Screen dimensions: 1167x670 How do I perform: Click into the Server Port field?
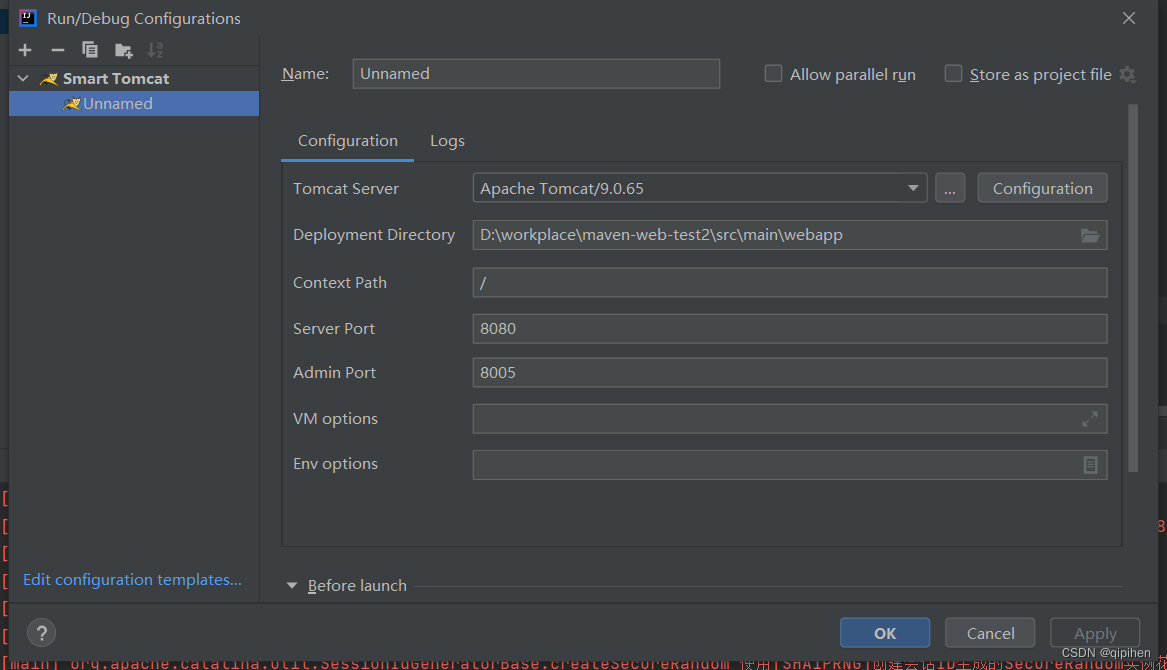pyautogui.click(x=789, y=328)
